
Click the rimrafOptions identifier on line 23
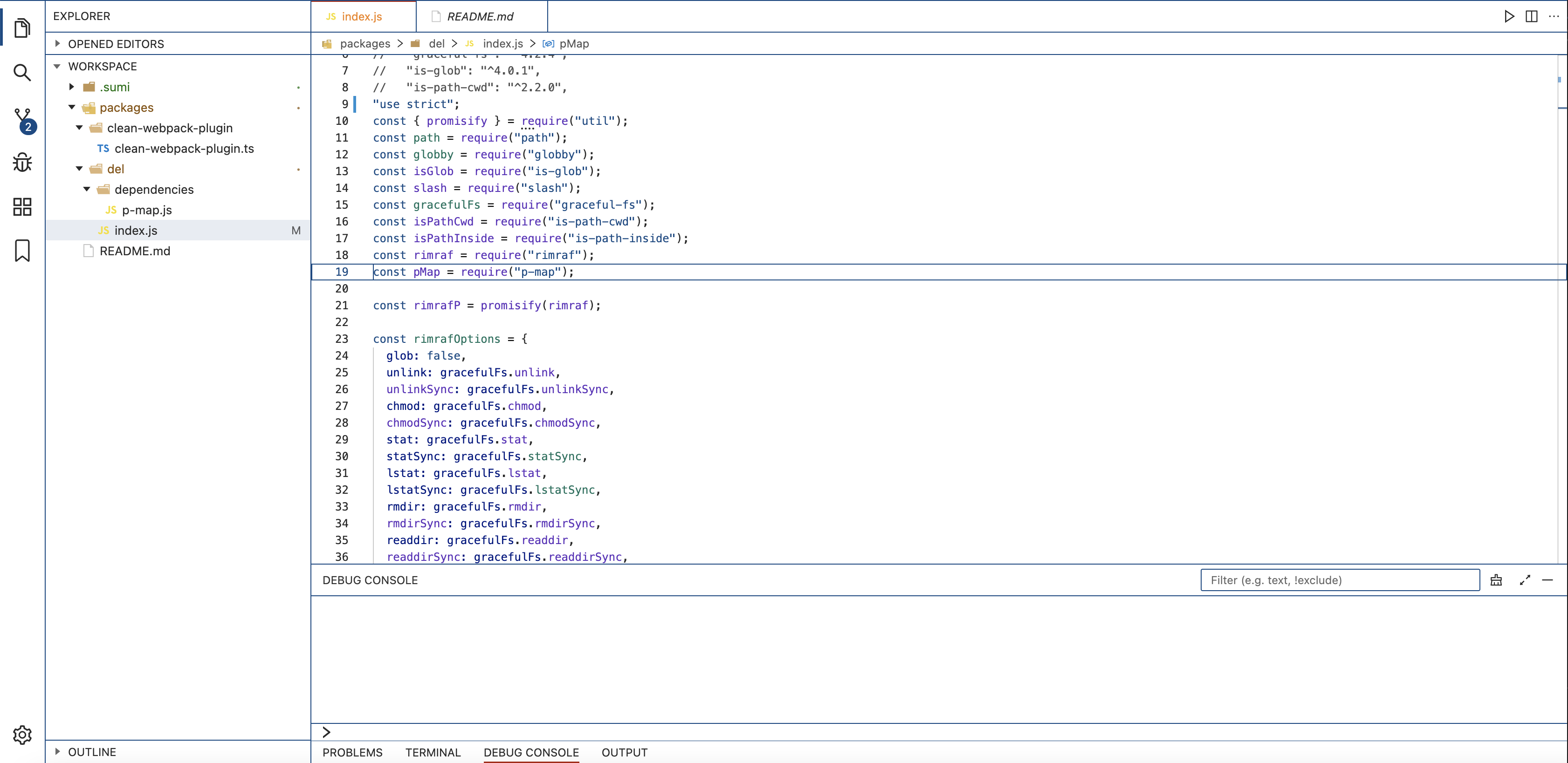coord(456,339)
